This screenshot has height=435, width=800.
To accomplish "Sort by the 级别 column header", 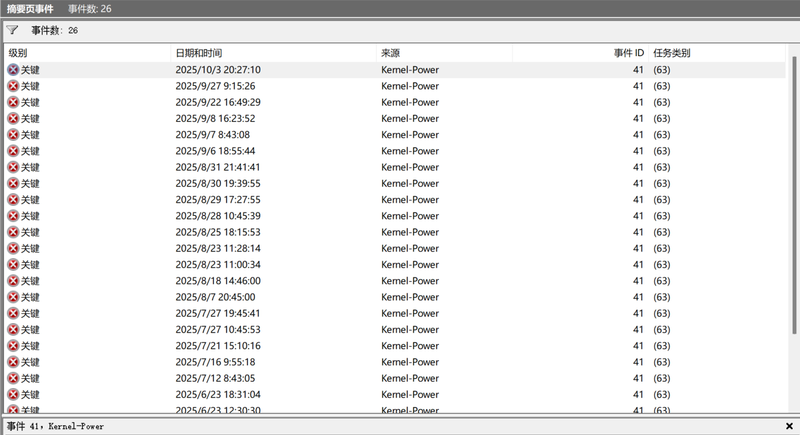I will pos(18,53).
